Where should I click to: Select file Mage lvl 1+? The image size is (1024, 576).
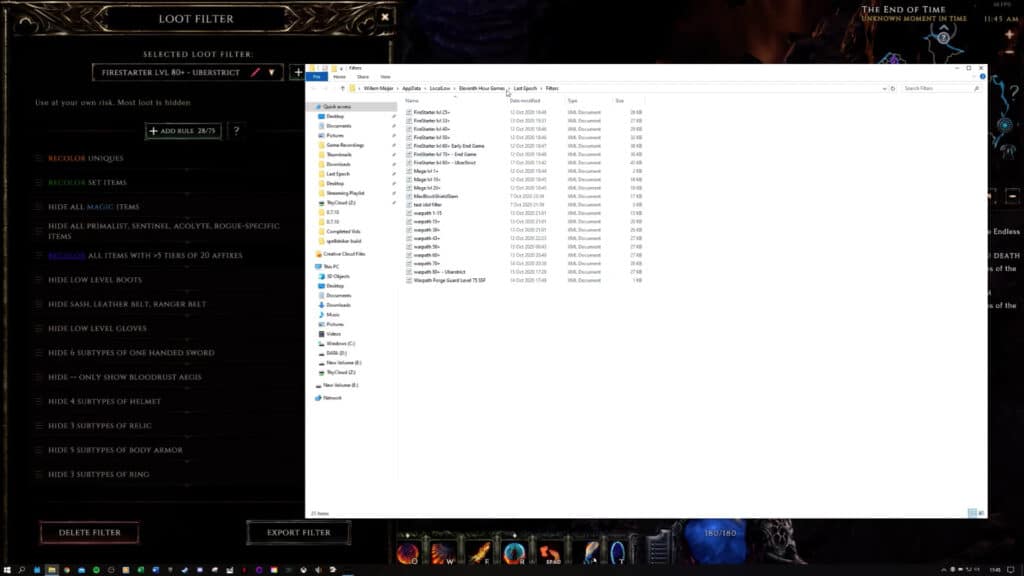pos(426,171)
